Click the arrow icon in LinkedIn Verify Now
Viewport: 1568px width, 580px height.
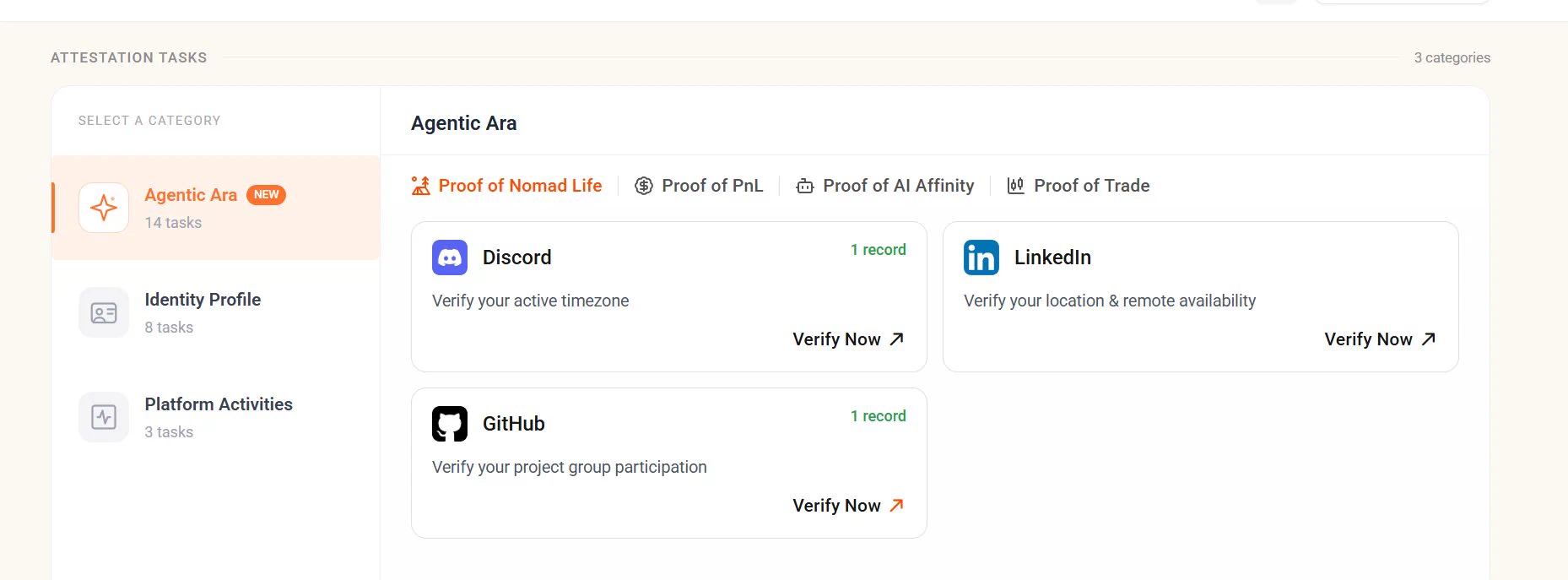click(1429, 339)
